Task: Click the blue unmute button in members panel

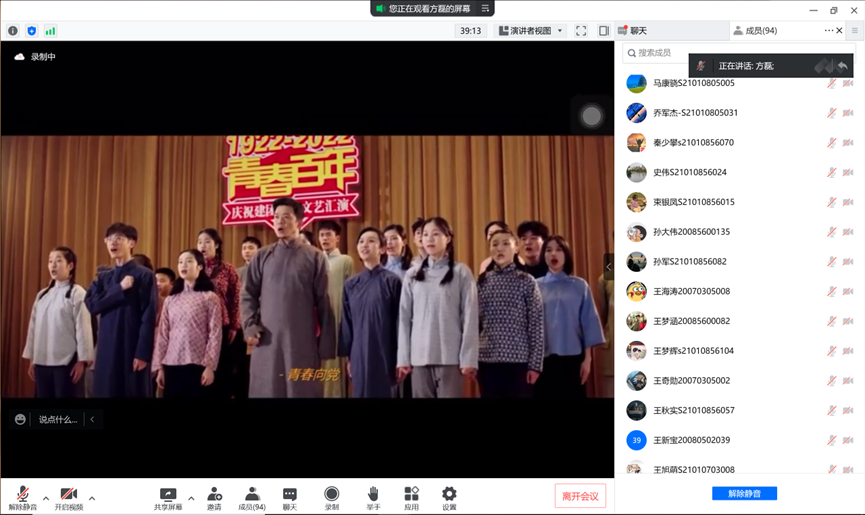Action: coord(744,493)
